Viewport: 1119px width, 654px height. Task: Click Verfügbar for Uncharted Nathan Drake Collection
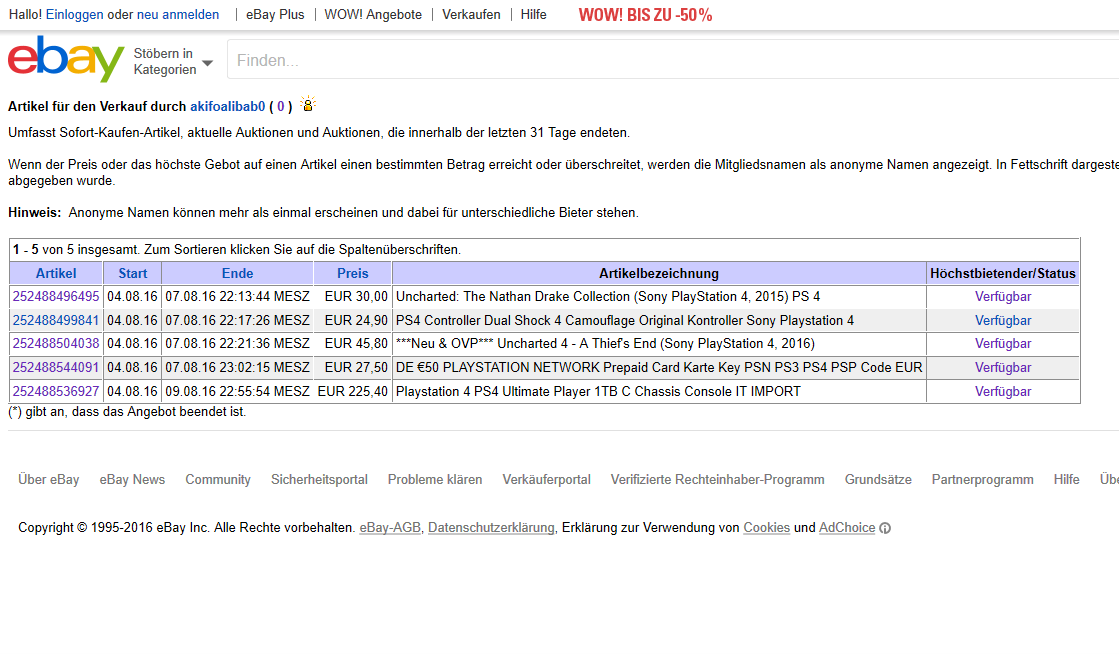pyautogui.click(x=1003, y=296)
